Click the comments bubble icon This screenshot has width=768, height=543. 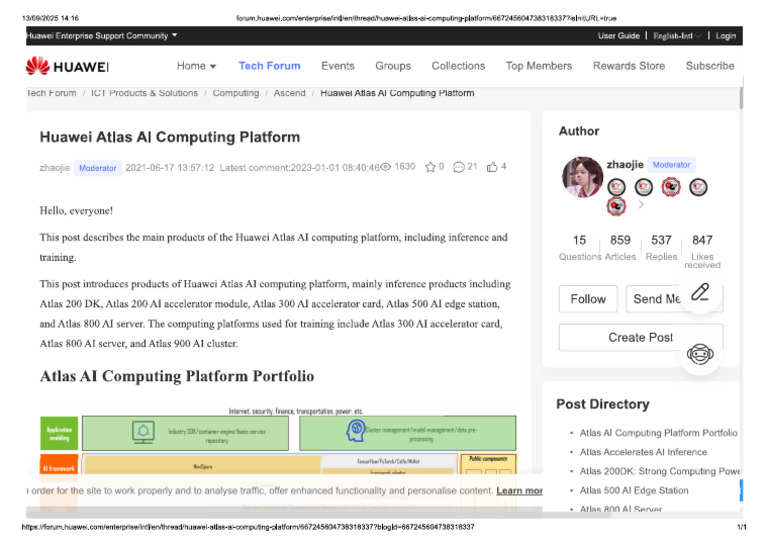pyautogui.click(x=458, y=167)
